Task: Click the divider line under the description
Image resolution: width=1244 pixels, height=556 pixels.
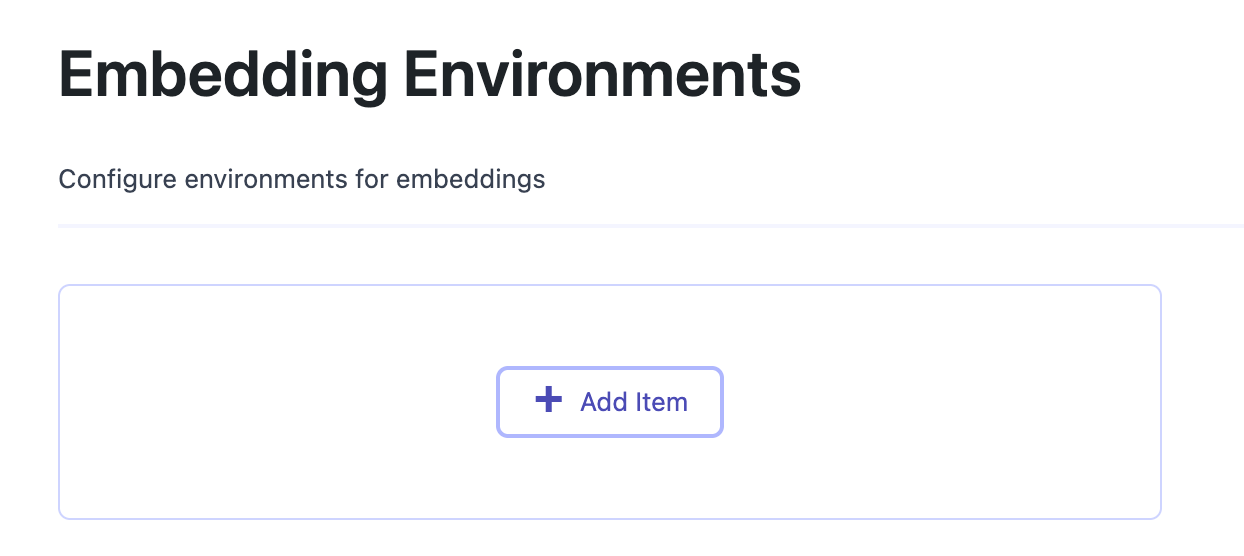Action: 650,227
